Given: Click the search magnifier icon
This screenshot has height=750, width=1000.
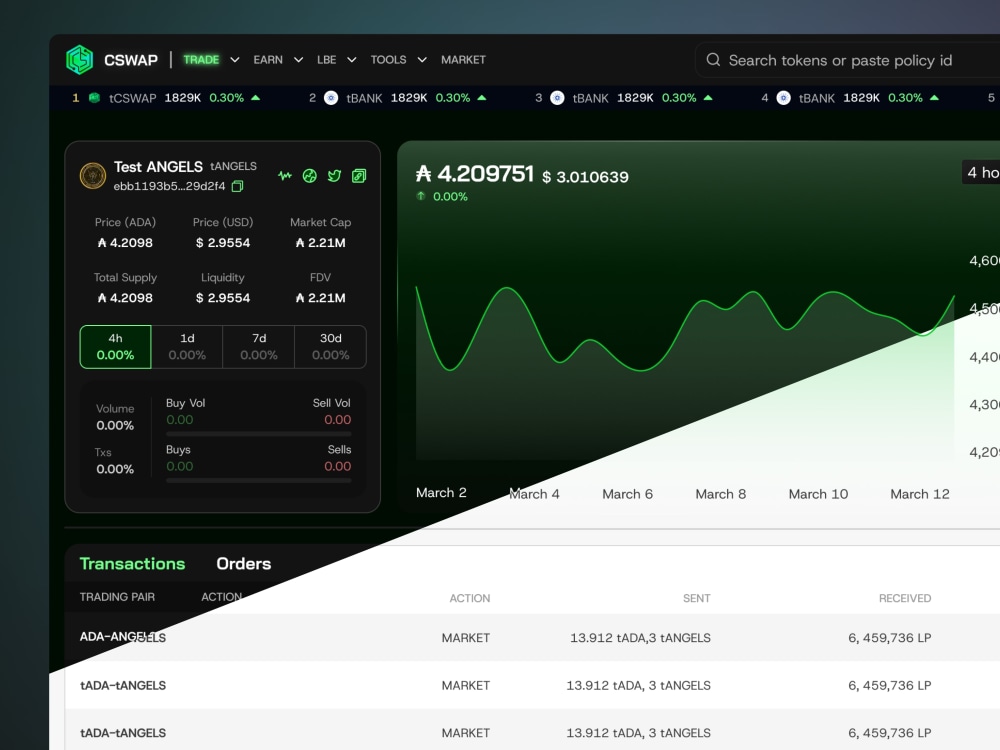Looking at the screenshot, I should click(713, 60).
